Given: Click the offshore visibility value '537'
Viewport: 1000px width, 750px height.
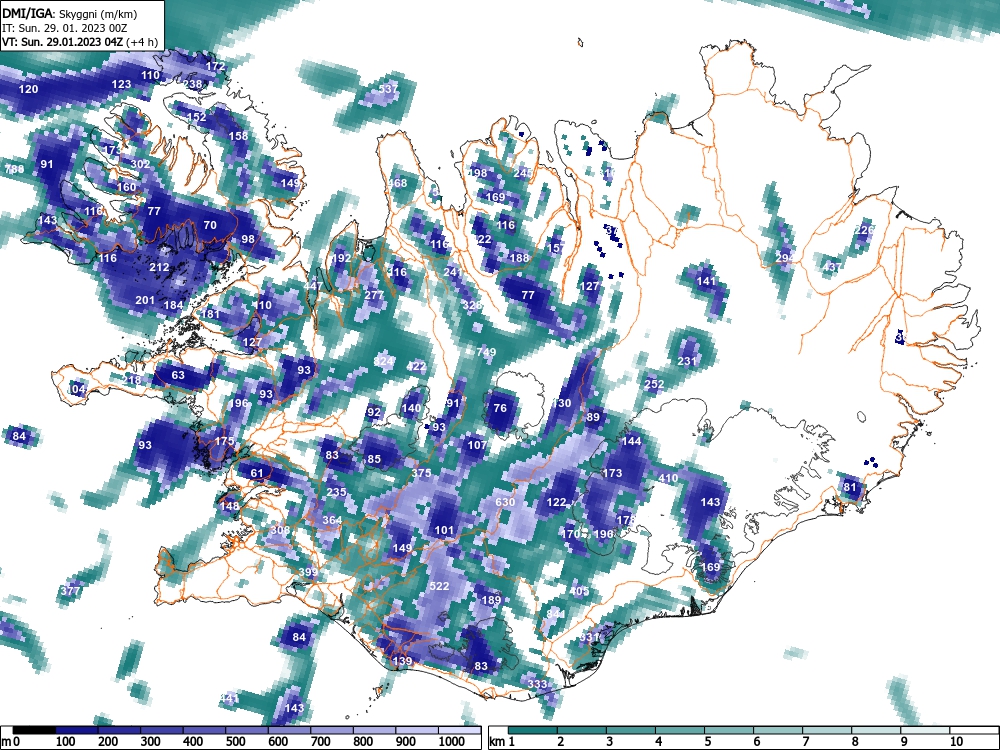Looking at the screenshot, I should (388, 89).
